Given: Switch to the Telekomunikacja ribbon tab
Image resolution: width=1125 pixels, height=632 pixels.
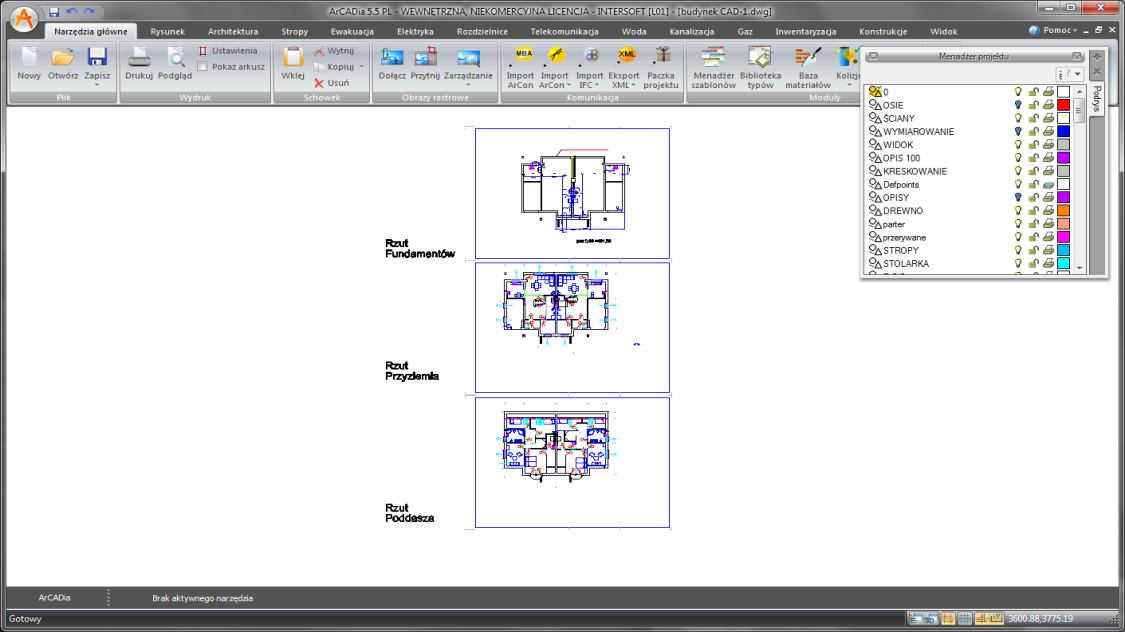Looking at the screenshot, I should coord(564,32).
